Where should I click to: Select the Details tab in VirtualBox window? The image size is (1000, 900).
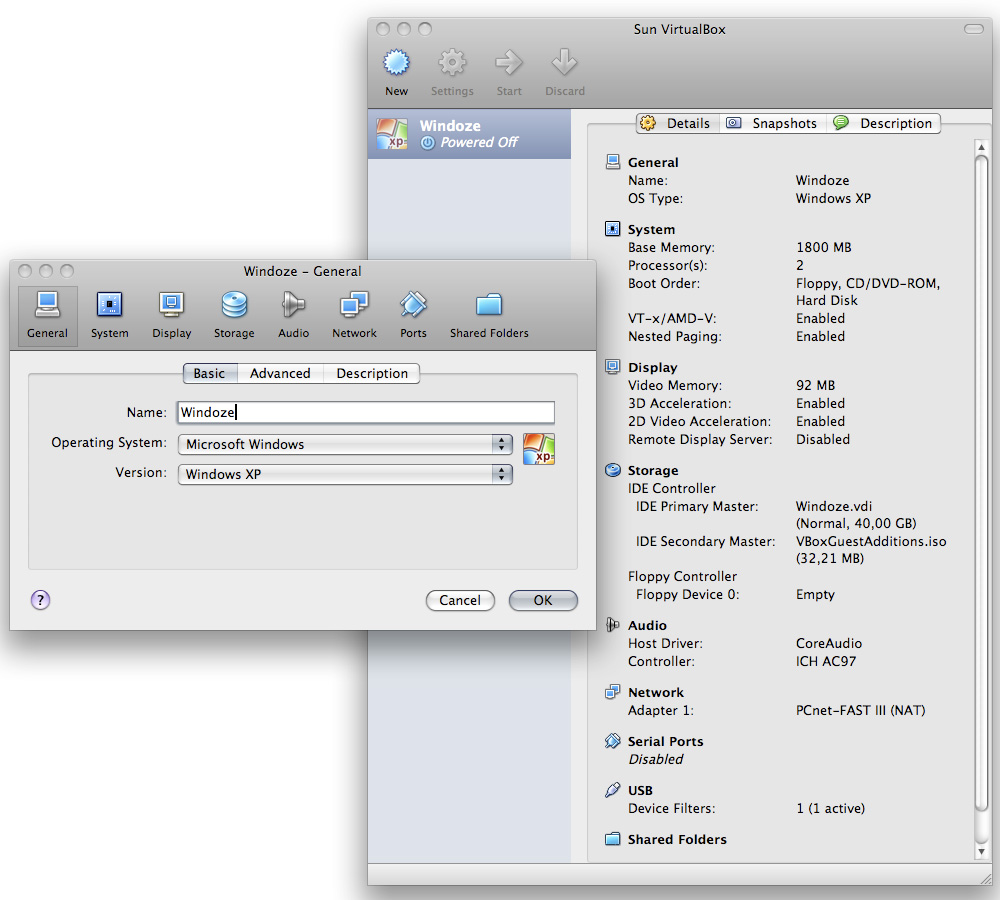point(677,123)
